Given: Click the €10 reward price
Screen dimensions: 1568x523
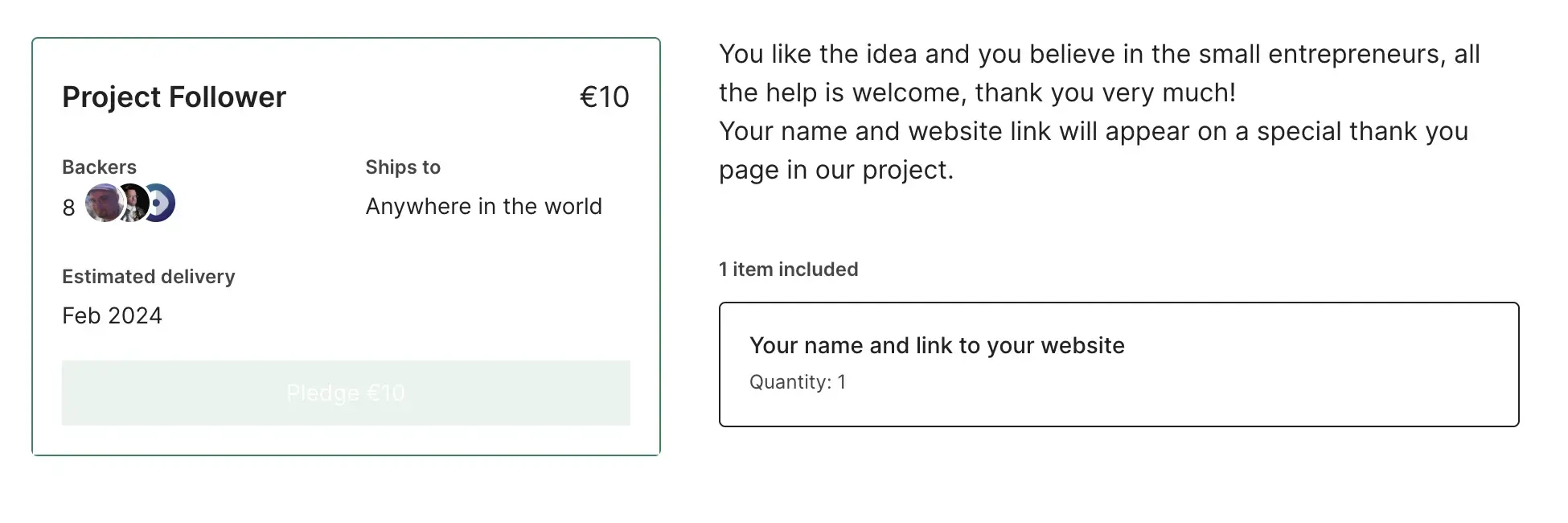Looking at the screenshot, I should [x=604, y=97].
